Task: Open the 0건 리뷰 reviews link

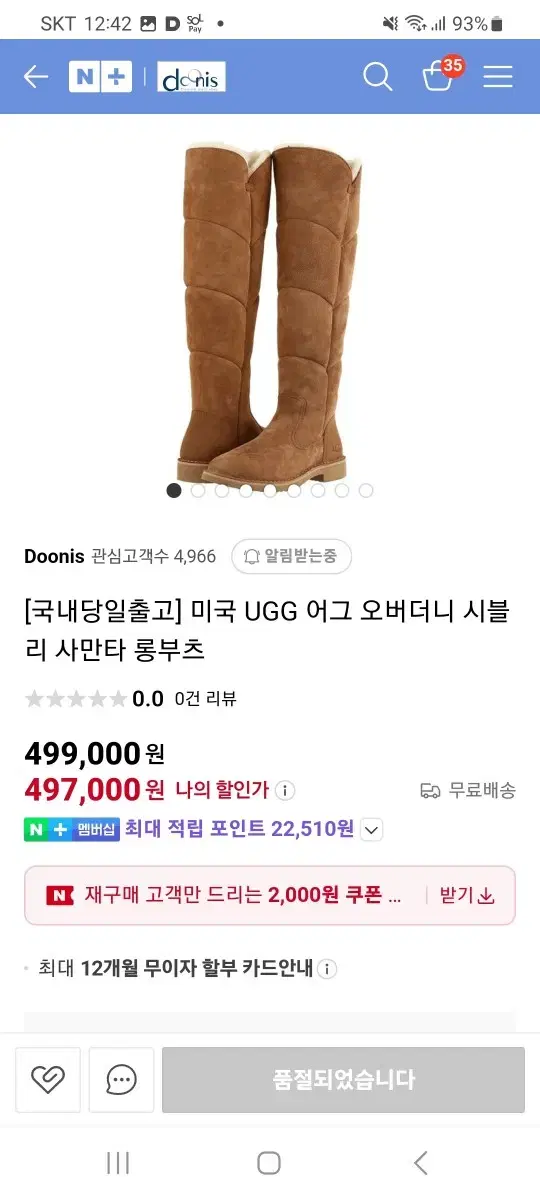Action: click(205, 699)
